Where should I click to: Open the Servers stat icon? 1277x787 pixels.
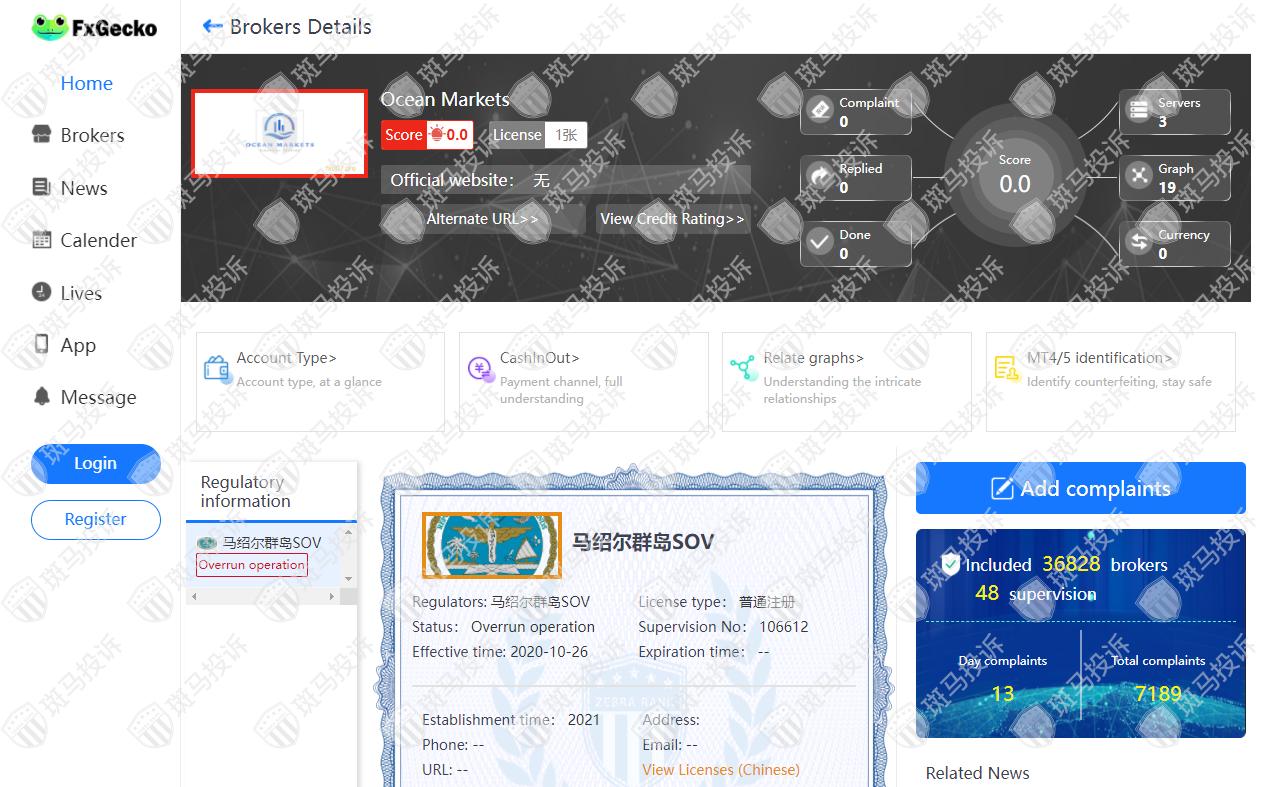coord(1139,110)
